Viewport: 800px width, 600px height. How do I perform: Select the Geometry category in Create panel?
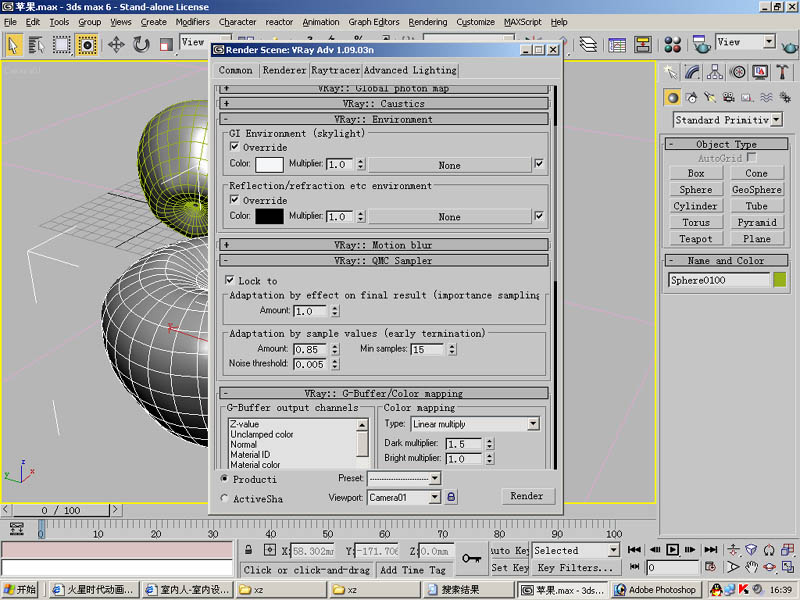click(672, 97)
